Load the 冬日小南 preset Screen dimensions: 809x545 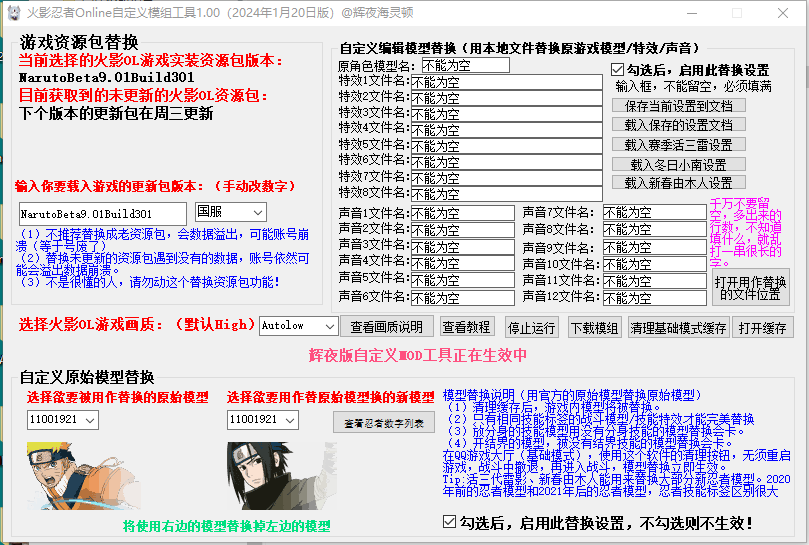[x=679, y=165]
